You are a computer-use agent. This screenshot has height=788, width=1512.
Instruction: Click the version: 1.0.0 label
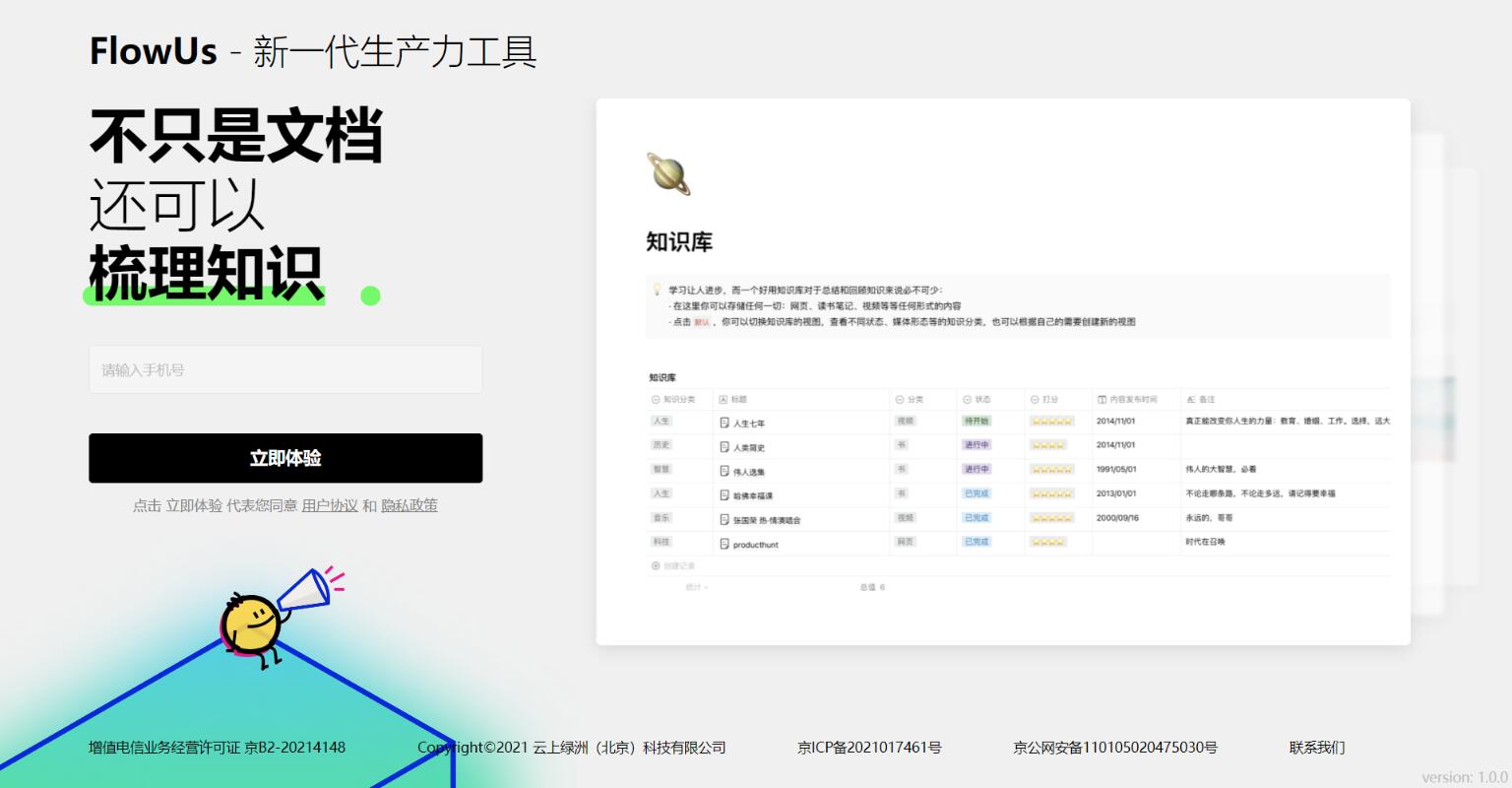pyautogui.click(x=1465, y=776)
